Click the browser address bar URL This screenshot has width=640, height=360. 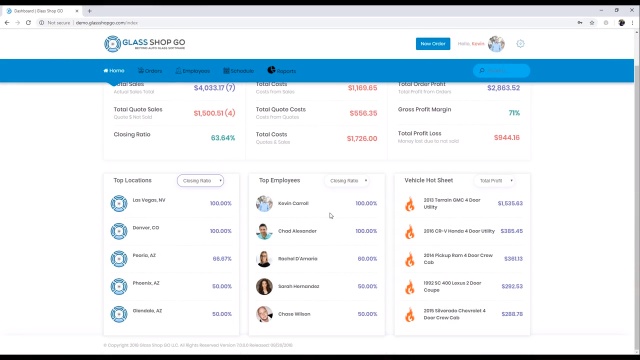[x=107, y=23]
